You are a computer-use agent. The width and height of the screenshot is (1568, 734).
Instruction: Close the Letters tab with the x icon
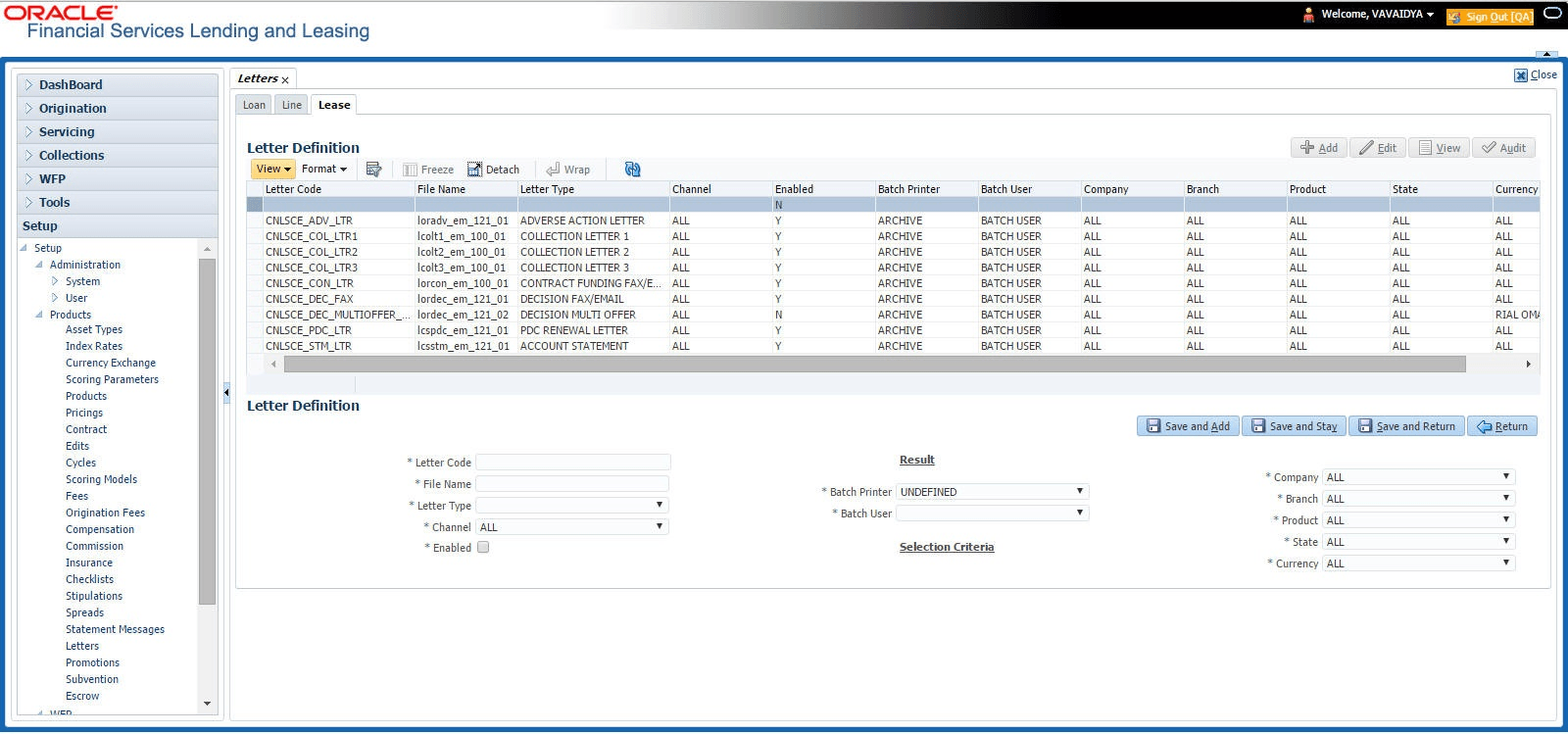pos(285,80)
